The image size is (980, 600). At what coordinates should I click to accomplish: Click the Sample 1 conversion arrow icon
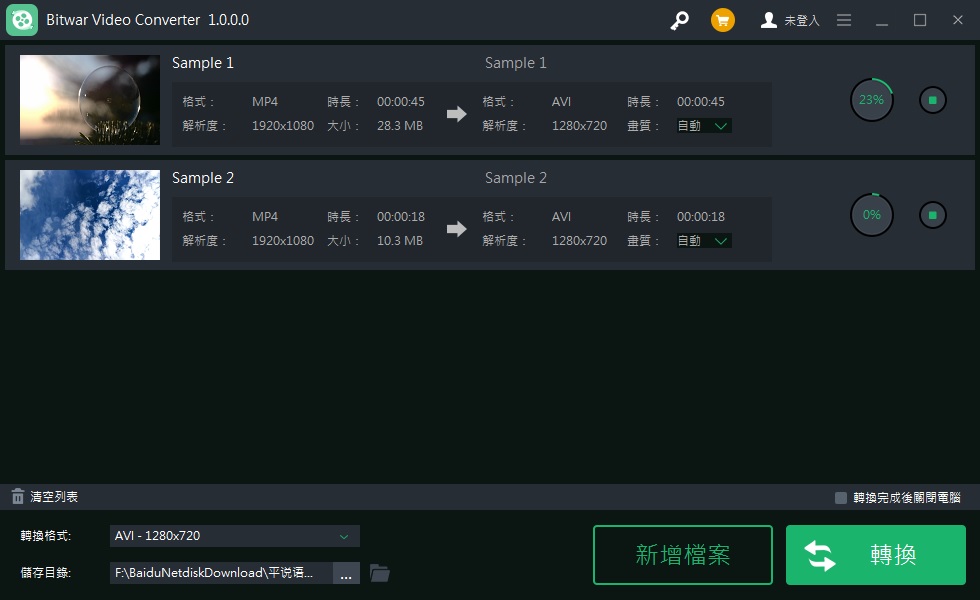[x=457, y=114]
